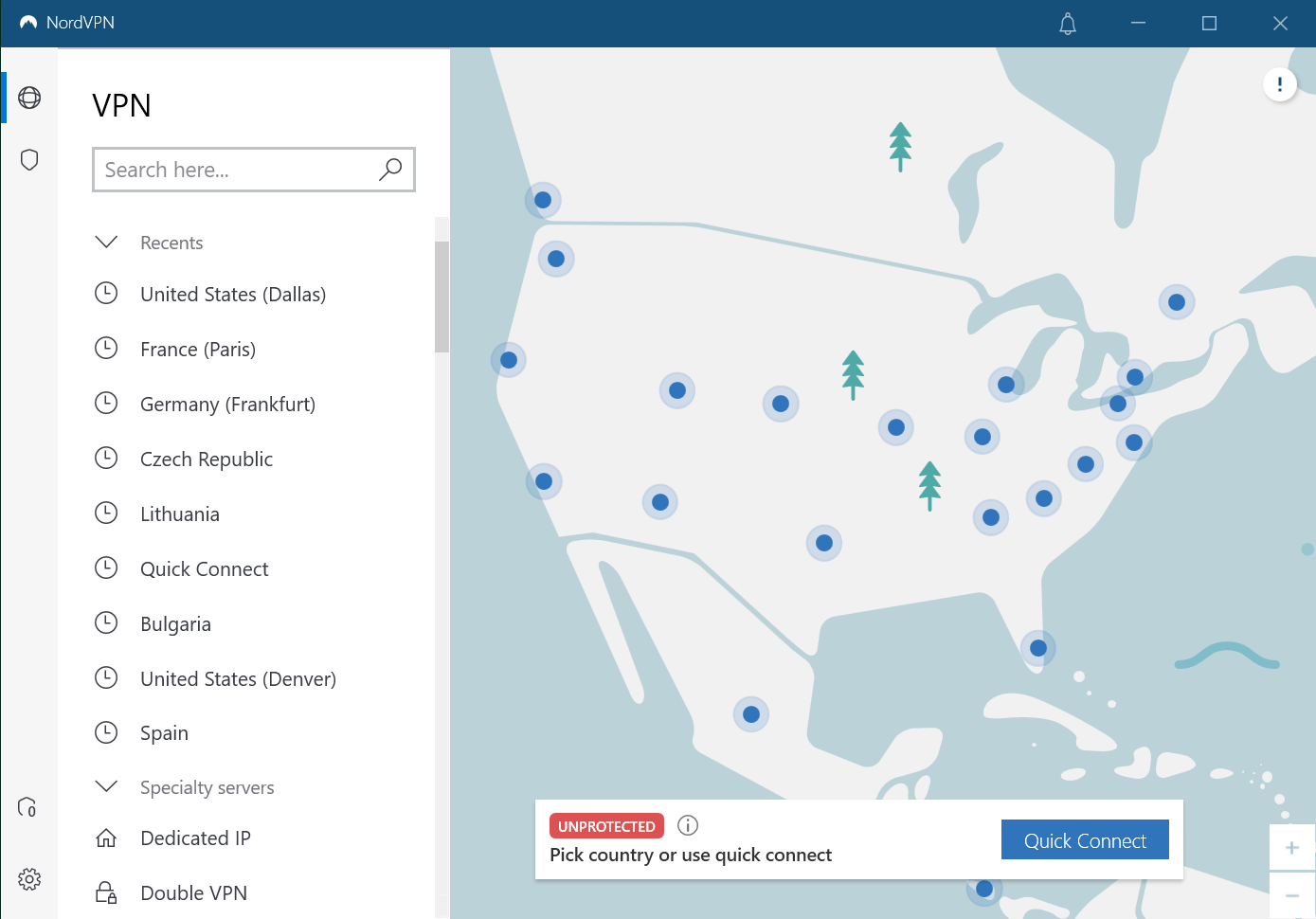The height and width of the screenshot is (919, 1316).
Task: Open the VPN globe tab in sidebar
Action: [x=29, y=98]
